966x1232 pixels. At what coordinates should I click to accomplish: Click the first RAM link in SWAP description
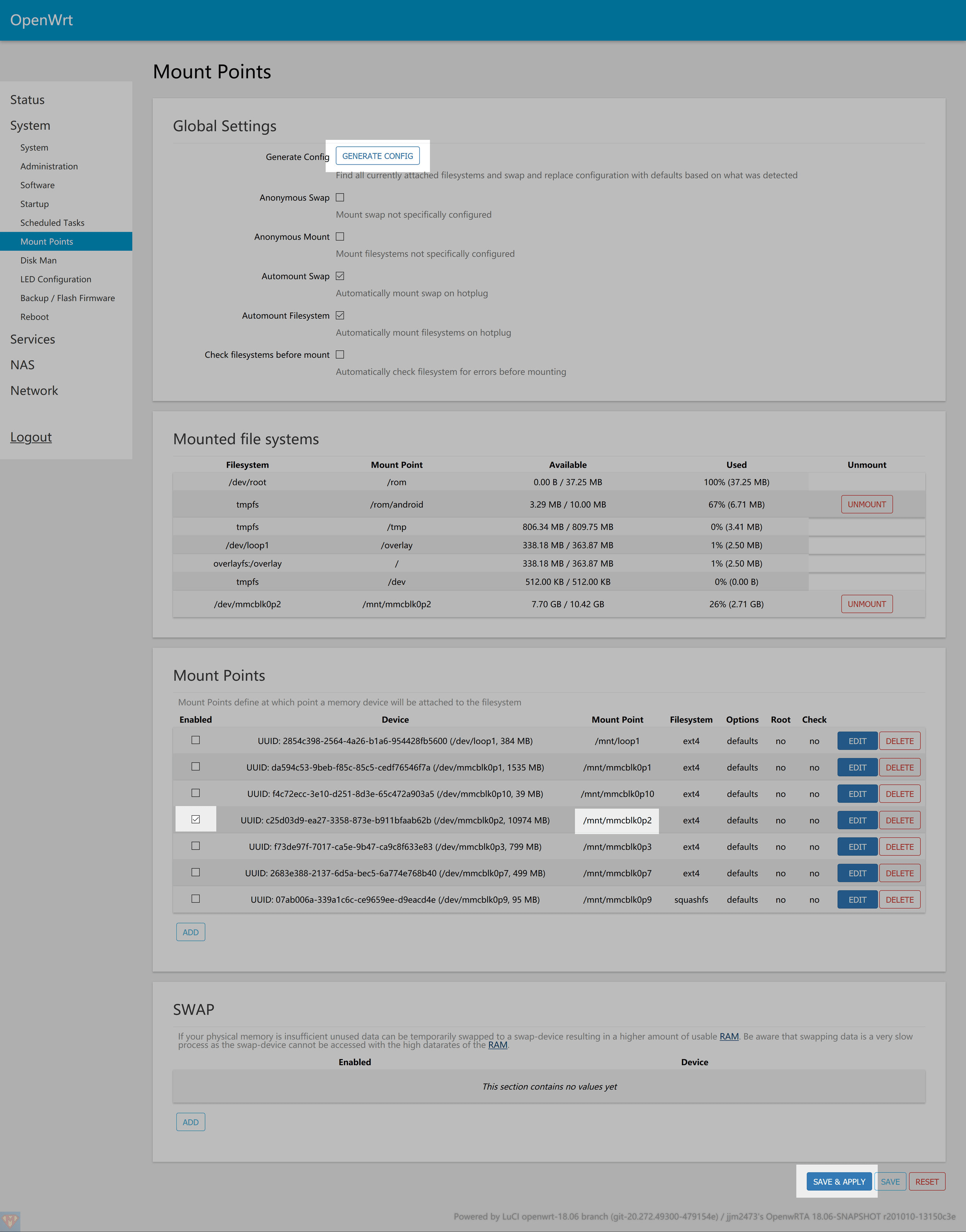[x=729, y=1036]
